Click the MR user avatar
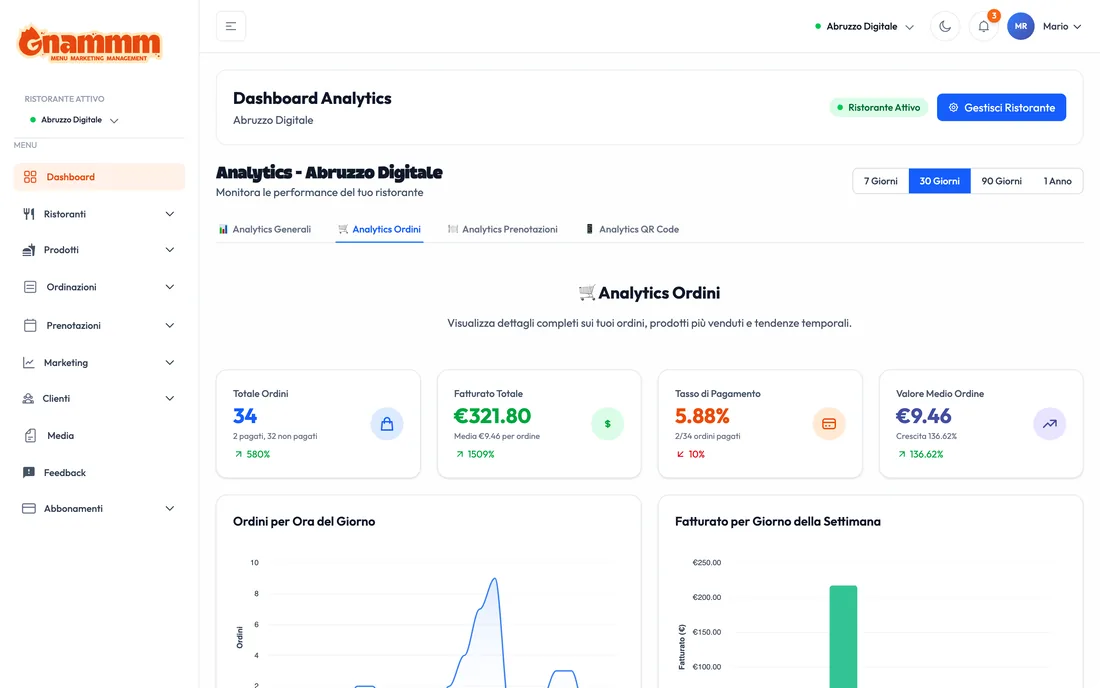Image resolution: width=1100 pixels, height=688 pixels. click(x=1020, y=26)
